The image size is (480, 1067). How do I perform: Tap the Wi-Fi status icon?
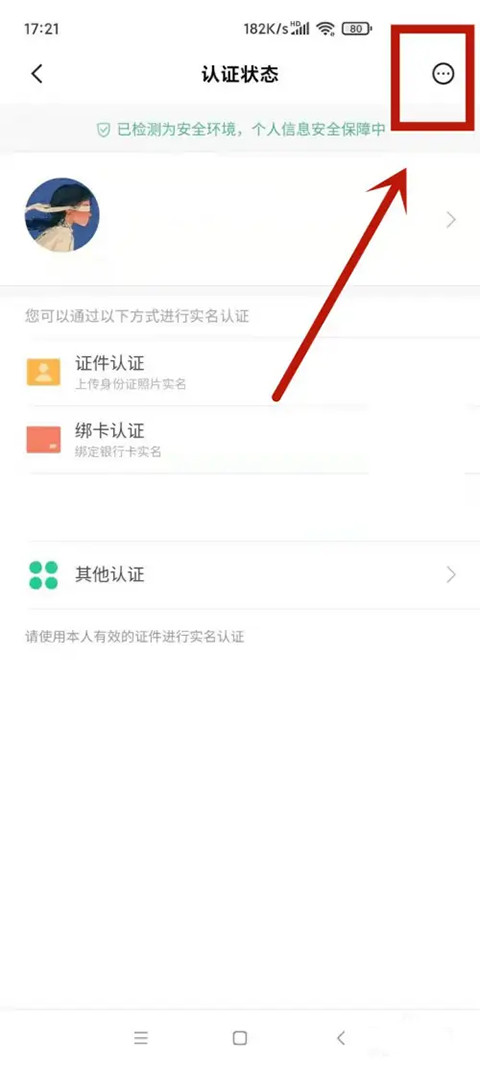pyautogui.click(x=325, y=29)
